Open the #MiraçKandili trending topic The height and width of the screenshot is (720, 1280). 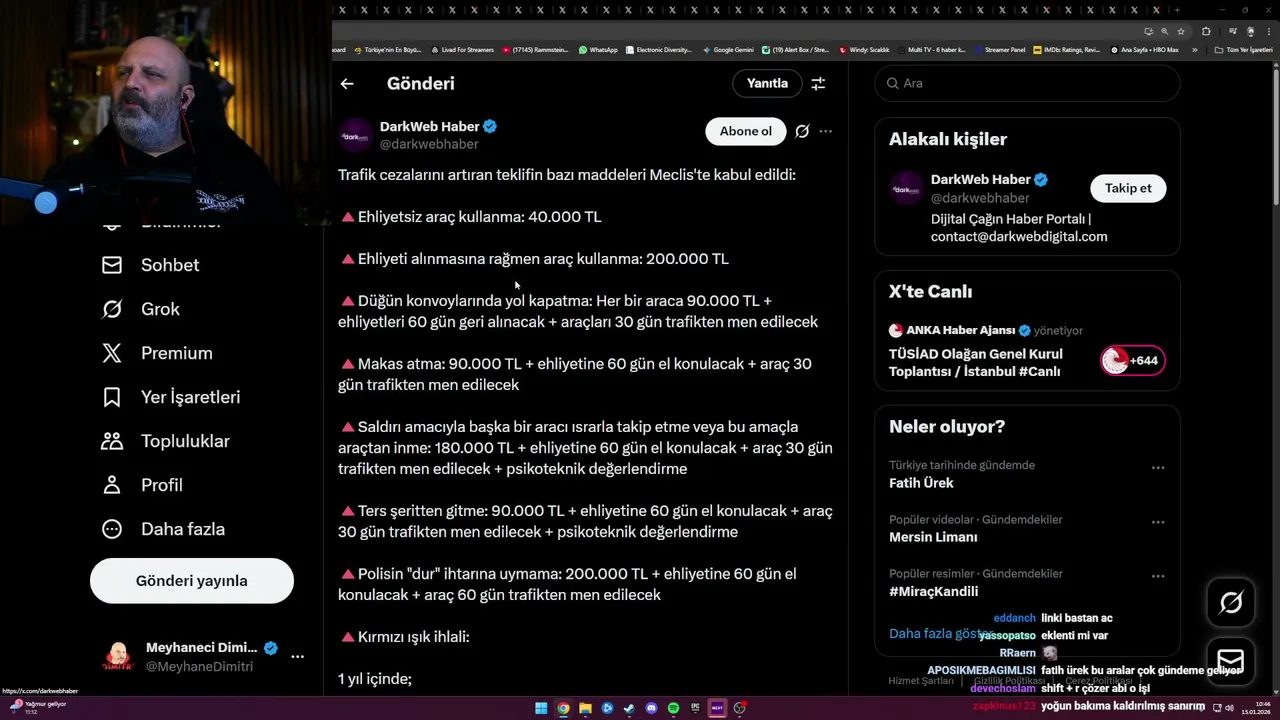pos(933,591)
